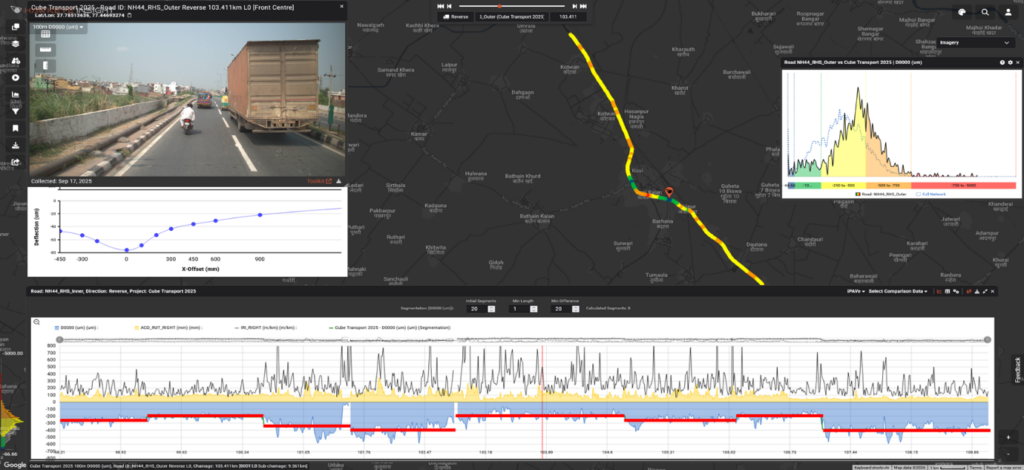This screenshot has width=1024, height=470.
Task: Skip to first frame in playback bar
Action: (x=440, y=5)
